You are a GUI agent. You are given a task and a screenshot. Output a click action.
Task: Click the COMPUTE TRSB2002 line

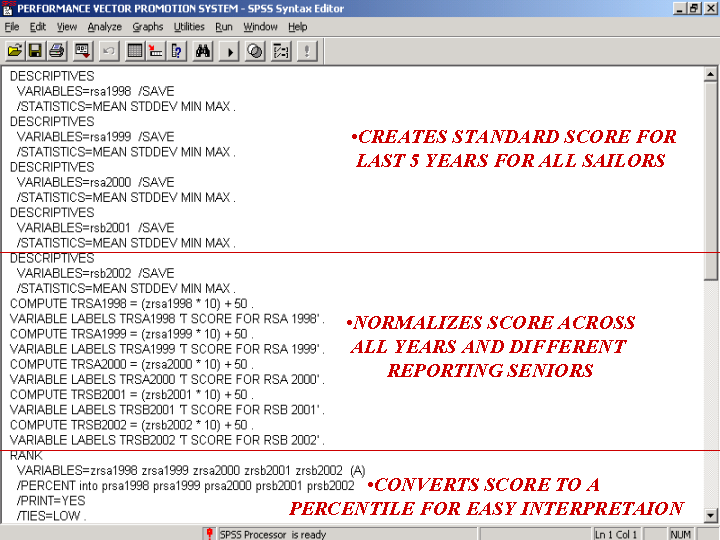[x=132, y=425]
